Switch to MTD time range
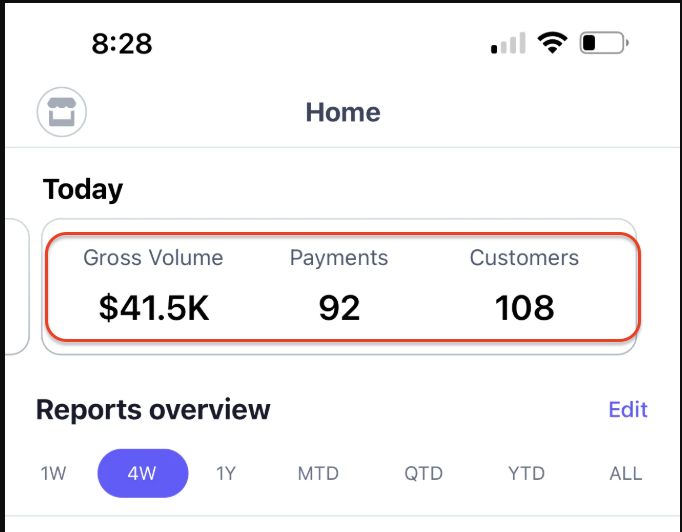Image resolution: width=682 pixels, height=532 pixels. click(318, 473)
